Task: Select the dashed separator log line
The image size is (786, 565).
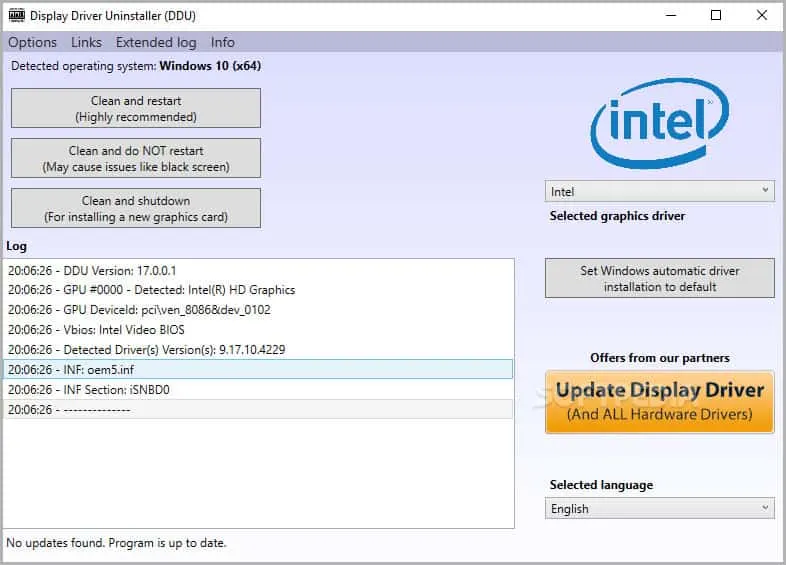Action: click(x=258, y=410)
